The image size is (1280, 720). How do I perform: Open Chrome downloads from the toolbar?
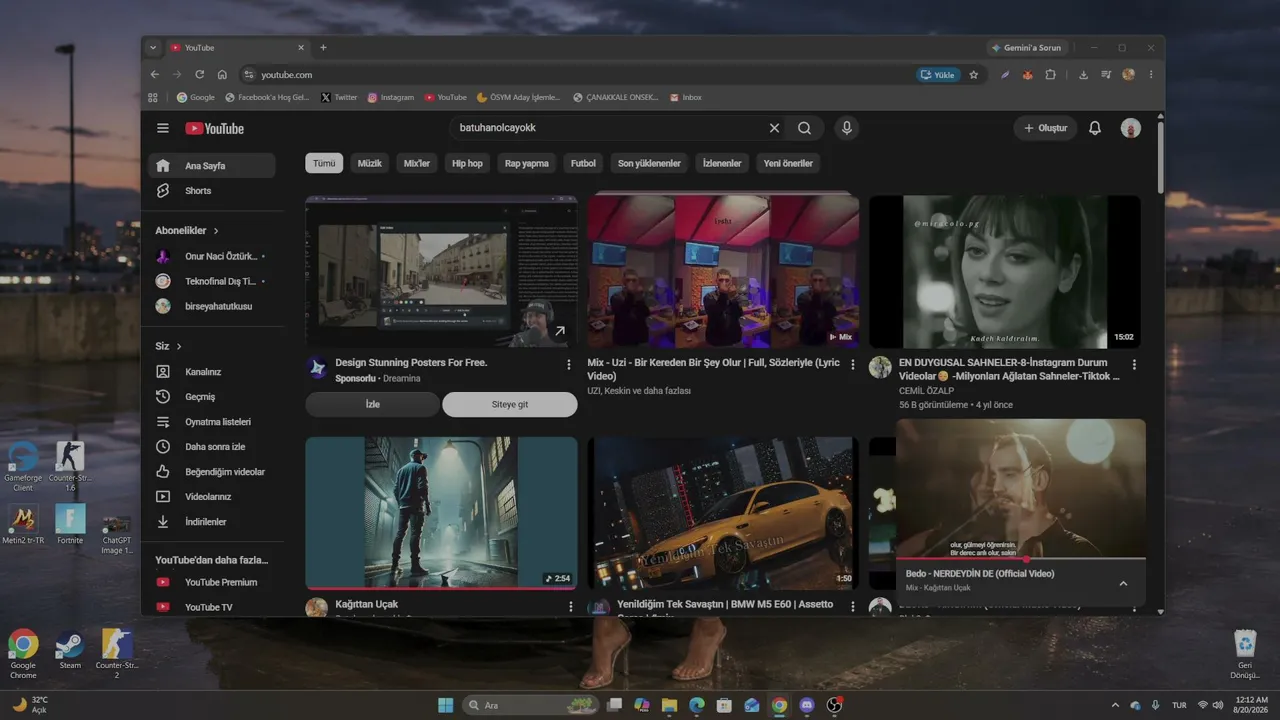coord(1083,74)
